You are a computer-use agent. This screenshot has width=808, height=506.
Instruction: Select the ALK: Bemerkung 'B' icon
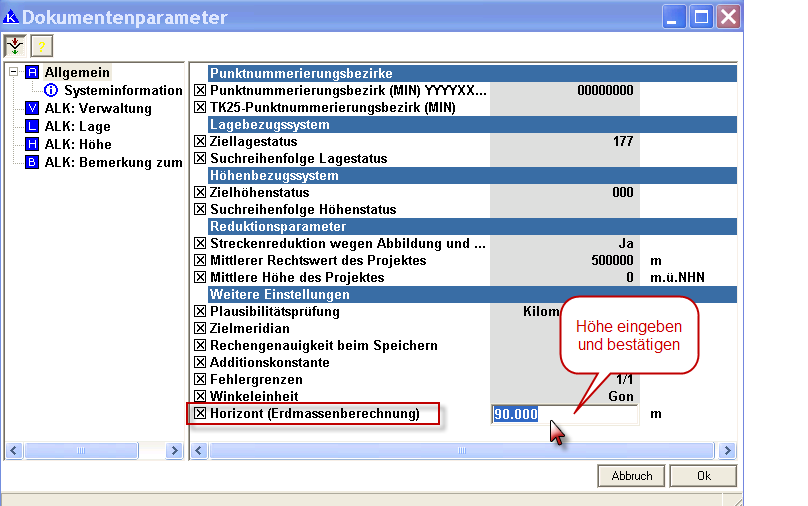pyautogui.click(x=32, y=163)
